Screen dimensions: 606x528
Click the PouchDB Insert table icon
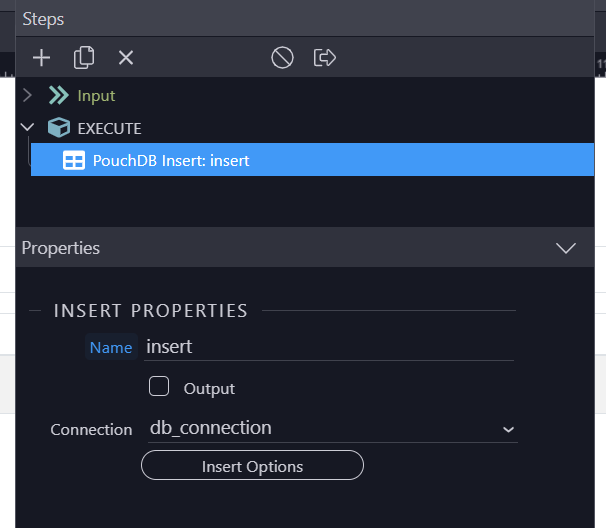(74, 160)
